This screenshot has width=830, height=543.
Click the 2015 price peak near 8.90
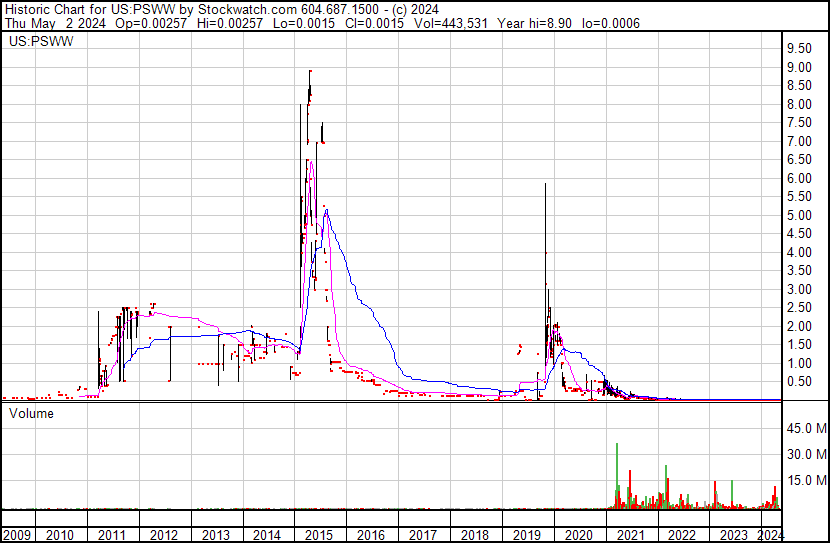pyautogui.click(x=310, y=71)
